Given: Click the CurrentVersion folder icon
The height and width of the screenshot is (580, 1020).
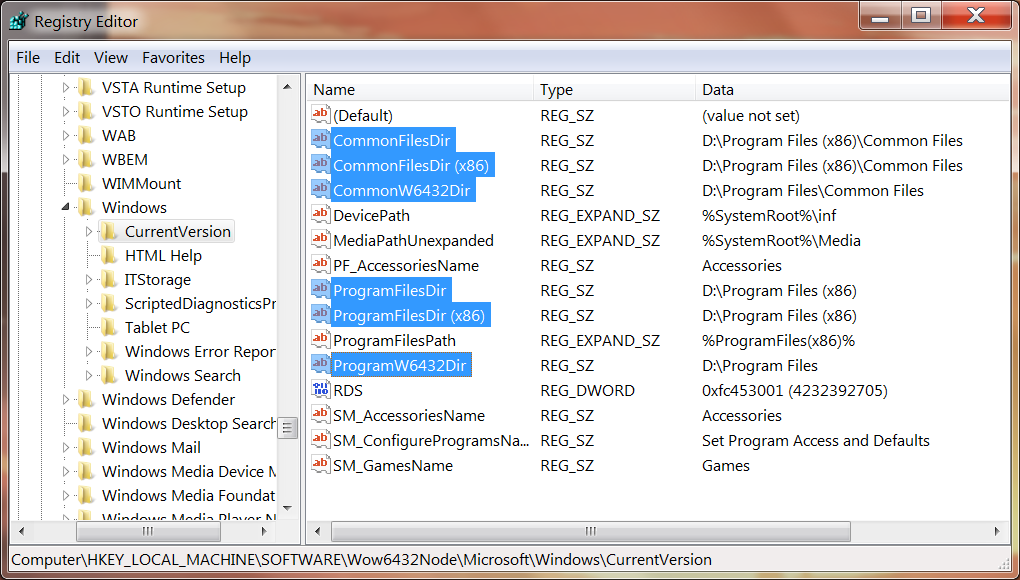Looking at the screenshot, I should [109, 231].
